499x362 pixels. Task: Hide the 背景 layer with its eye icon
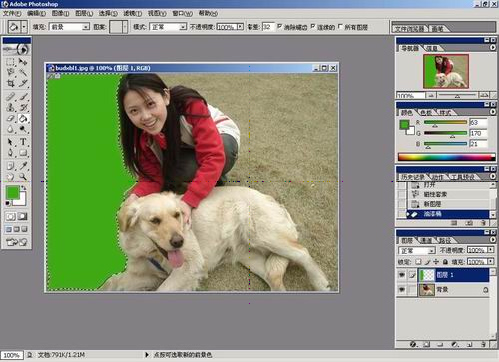(402, 290)
